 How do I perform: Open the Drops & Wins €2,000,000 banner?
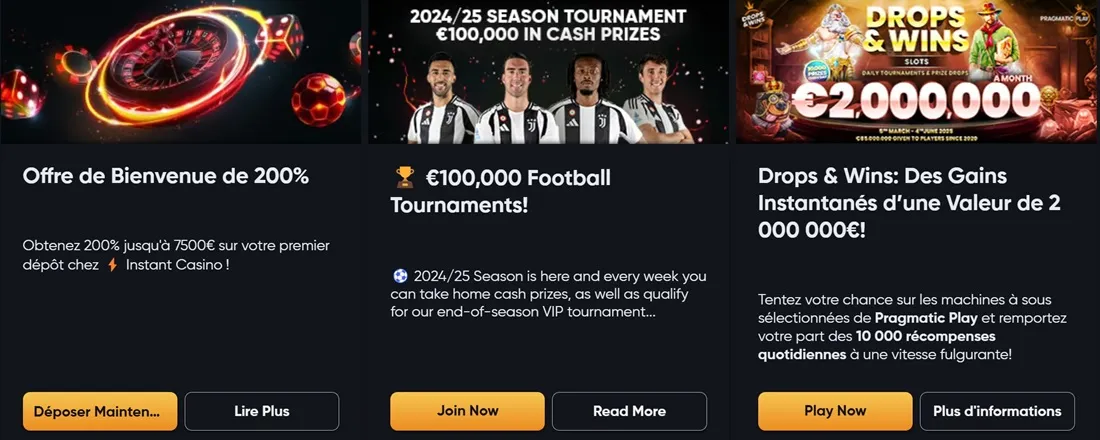915,72
